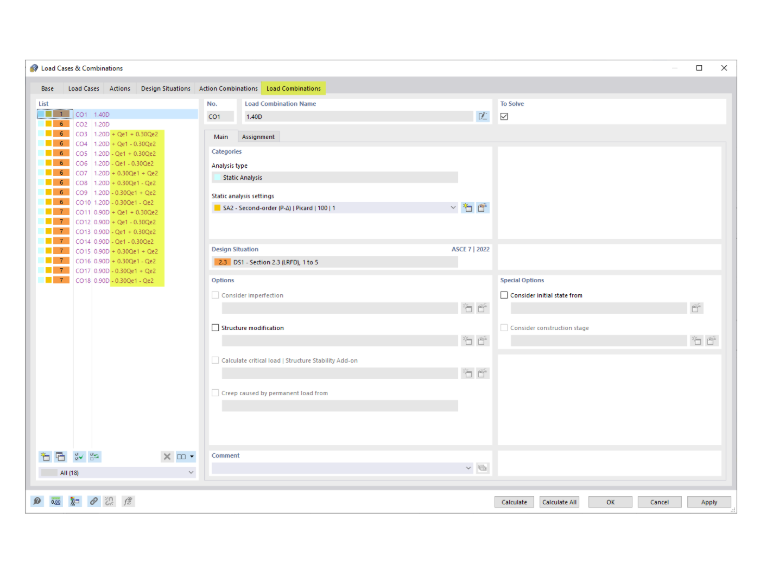
Task: Enable Calculate critical load checkbox
Action: click(x=215, y=360)
